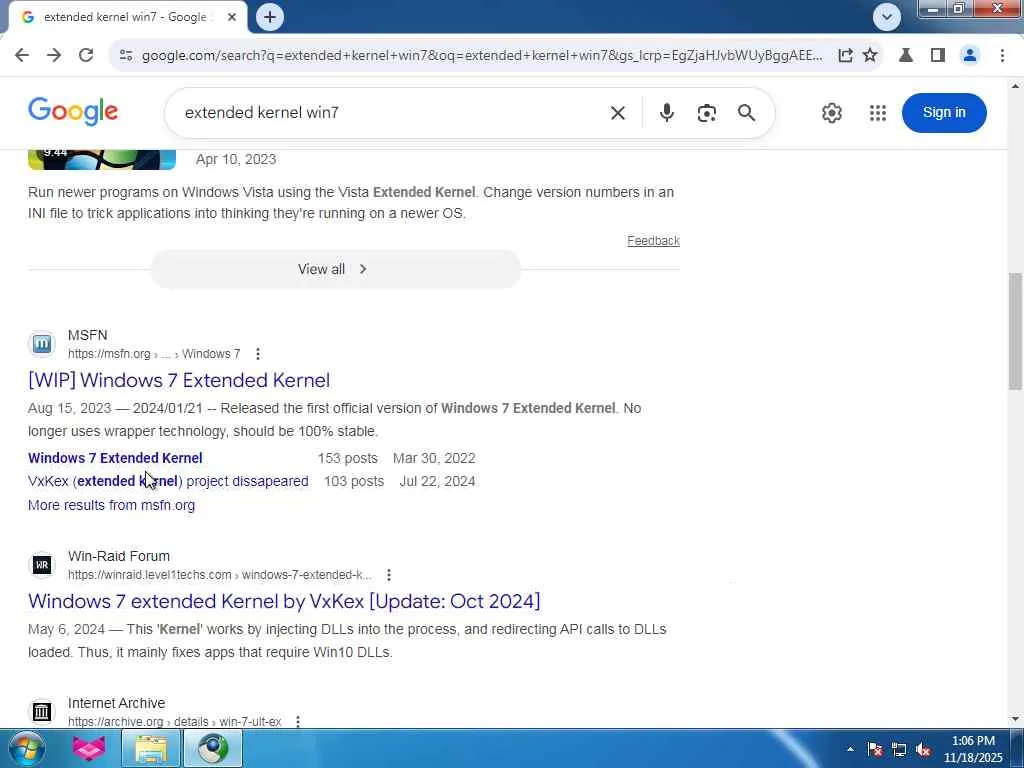The height and width of the screenshot is (768, 1024).
Task: Close the extended kernel win7 tab
Action: [232, 17]
